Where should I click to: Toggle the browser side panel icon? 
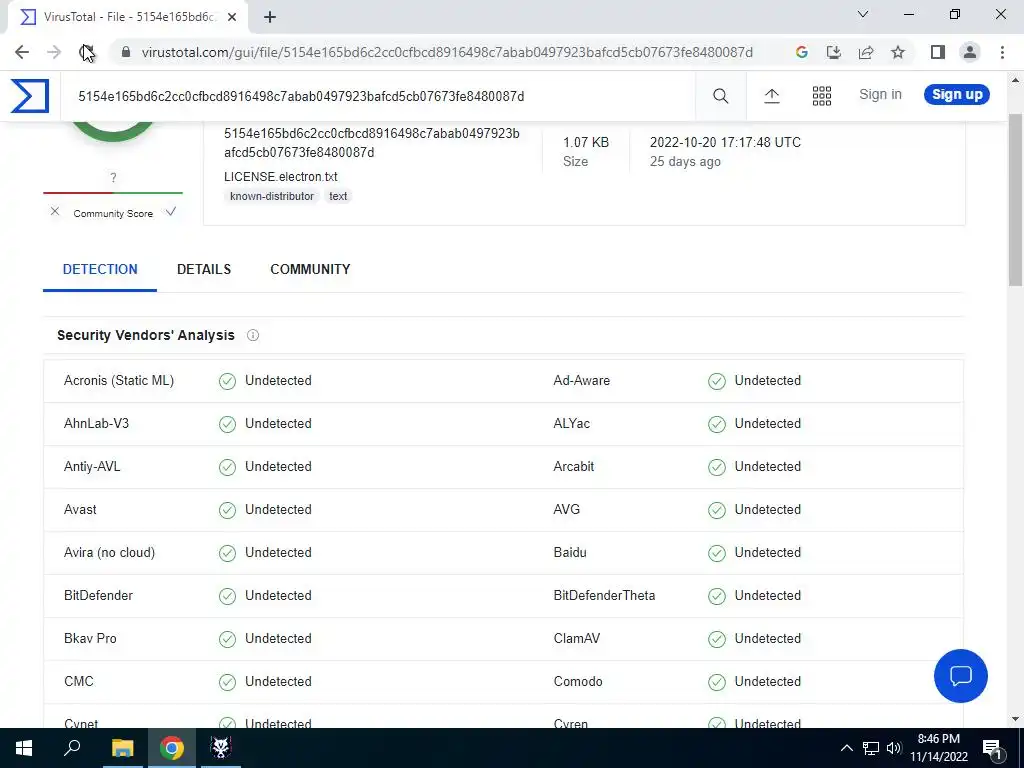[938, 52]
